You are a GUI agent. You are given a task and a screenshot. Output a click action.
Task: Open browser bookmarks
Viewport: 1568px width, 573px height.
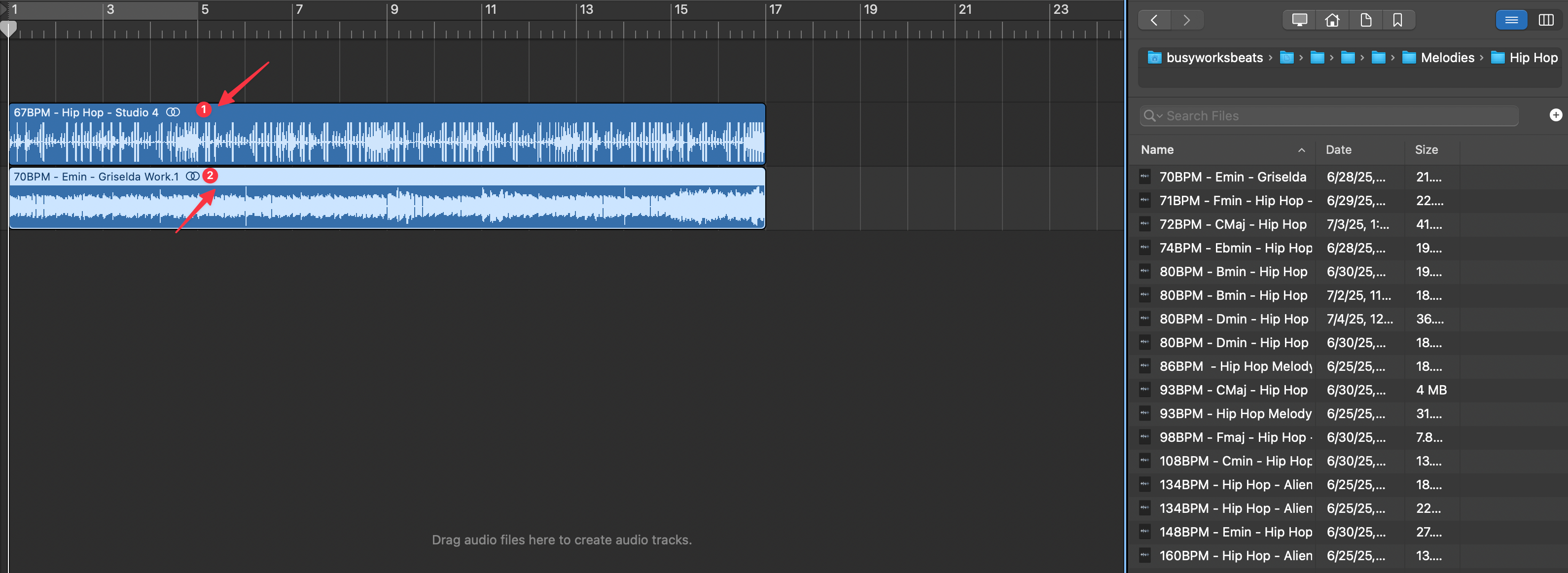click(x=1397, y=20)
